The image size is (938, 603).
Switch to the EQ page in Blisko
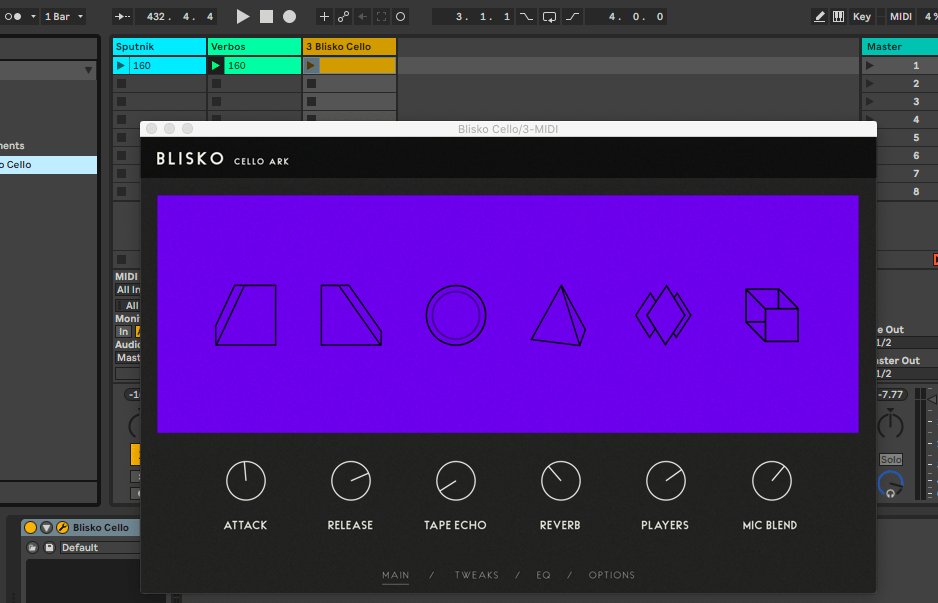click(543, 575)
